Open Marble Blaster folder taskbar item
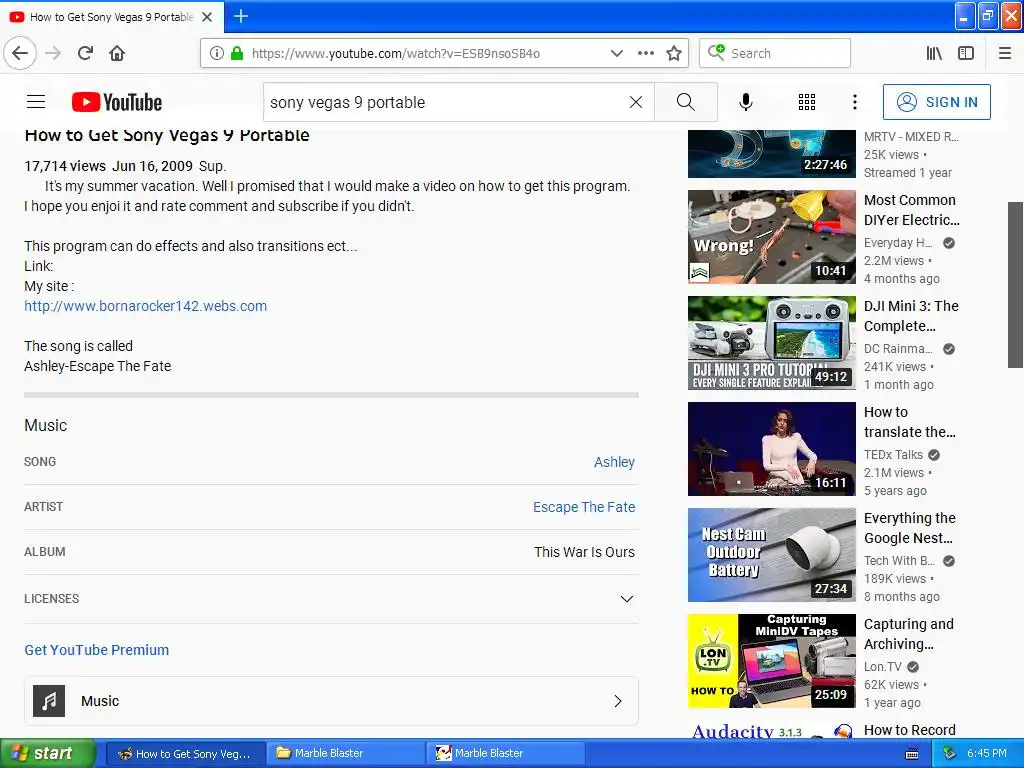This screenshot has width=1024, height=768. pyautogui.click(x=345, y=753)
